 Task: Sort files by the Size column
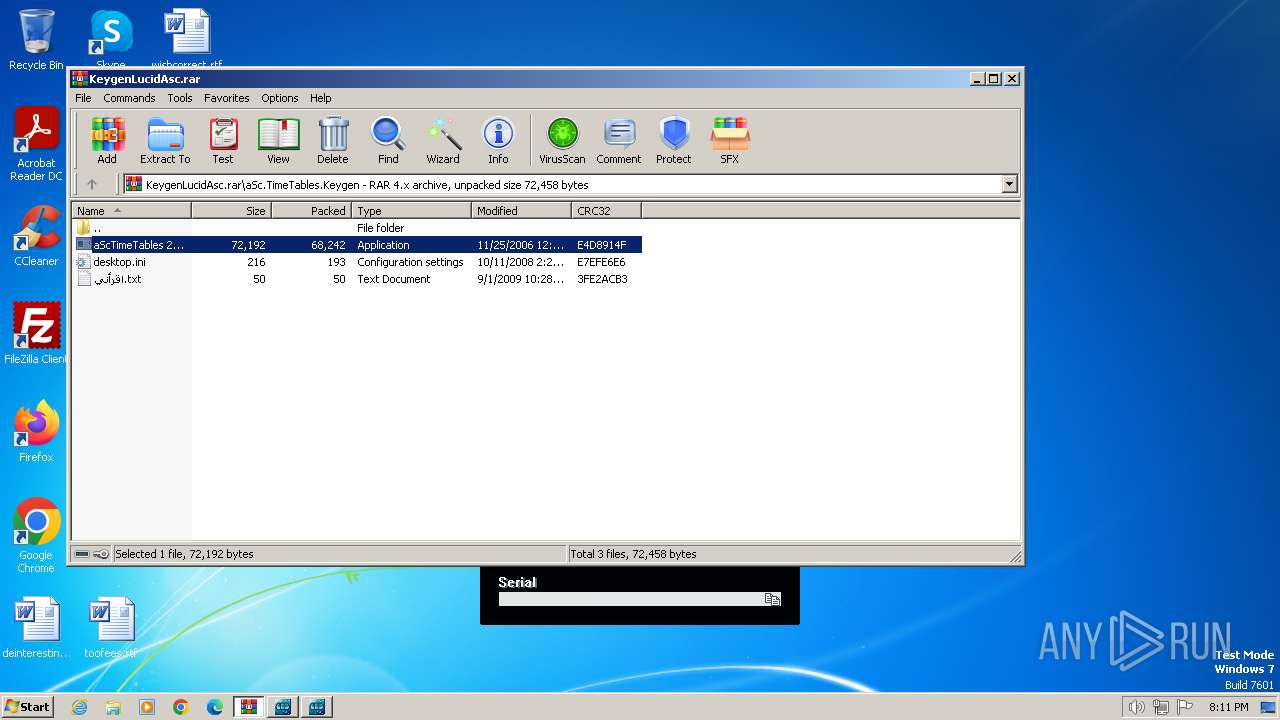[x=231, y=210]
